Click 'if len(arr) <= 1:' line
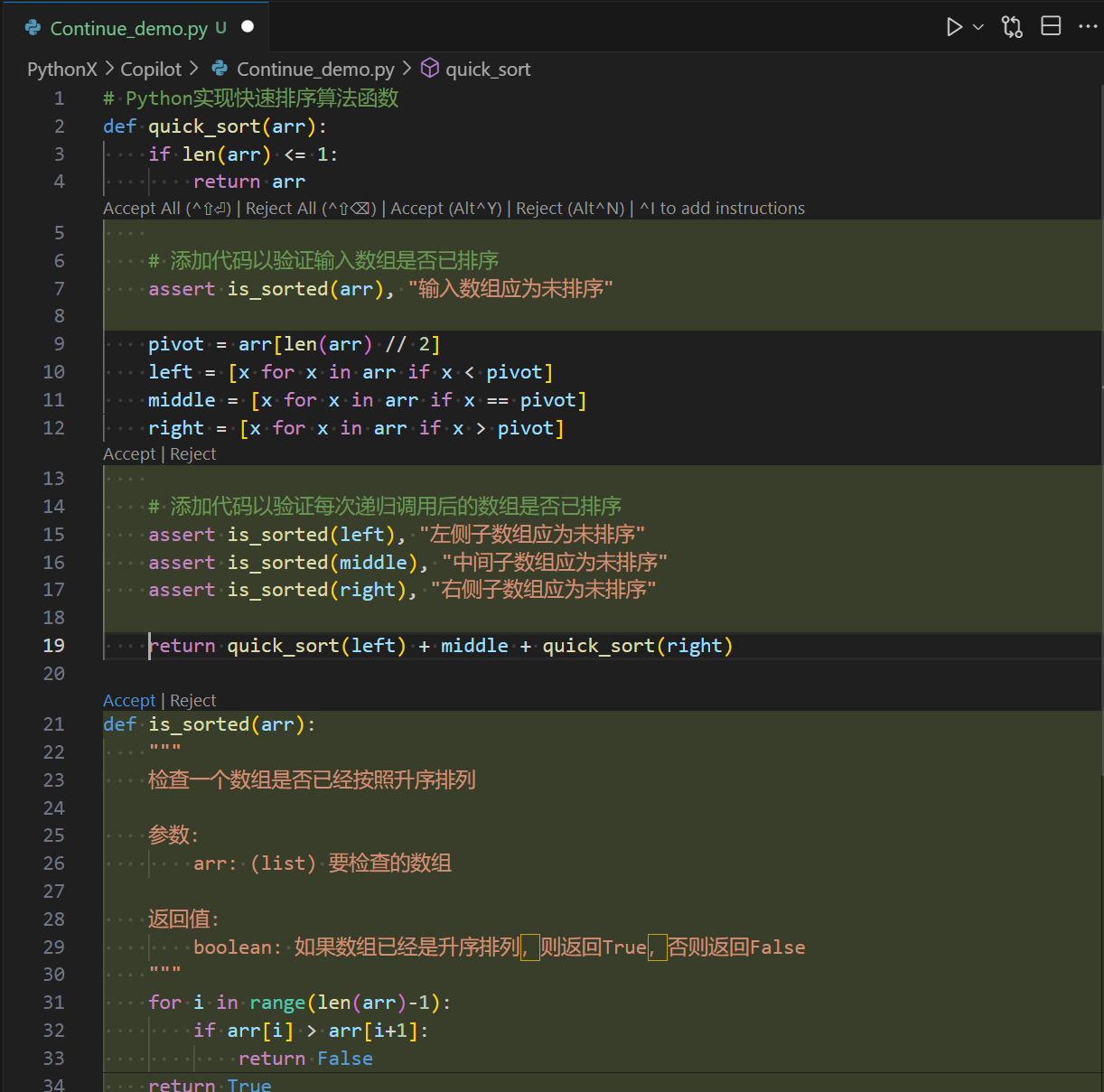The image size is (1104, 1092). tap(244, 154)
